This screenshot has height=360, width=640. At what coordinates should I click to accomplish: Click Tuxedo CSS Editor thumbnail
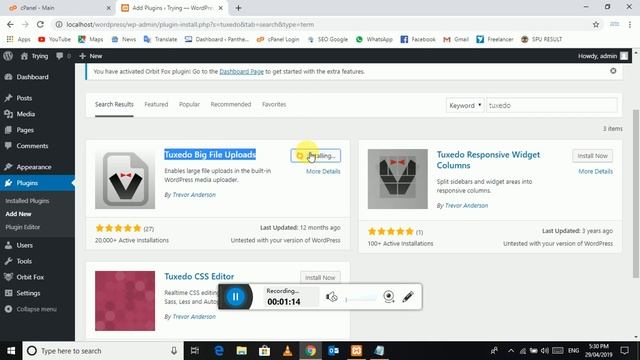click(x=125, y=301)
